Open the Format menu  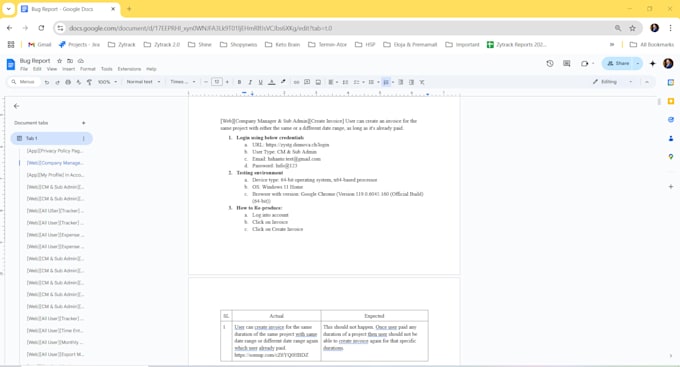tap(88, 69)
